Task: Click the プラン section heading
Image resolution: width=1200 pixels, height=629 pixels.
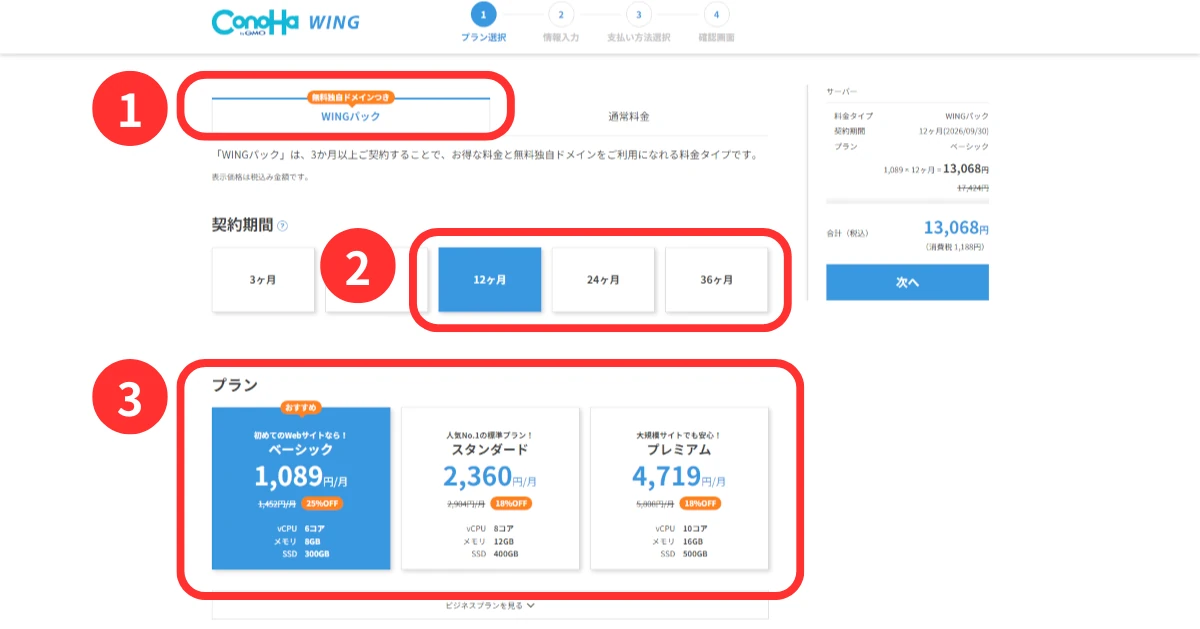Action: 235,384
